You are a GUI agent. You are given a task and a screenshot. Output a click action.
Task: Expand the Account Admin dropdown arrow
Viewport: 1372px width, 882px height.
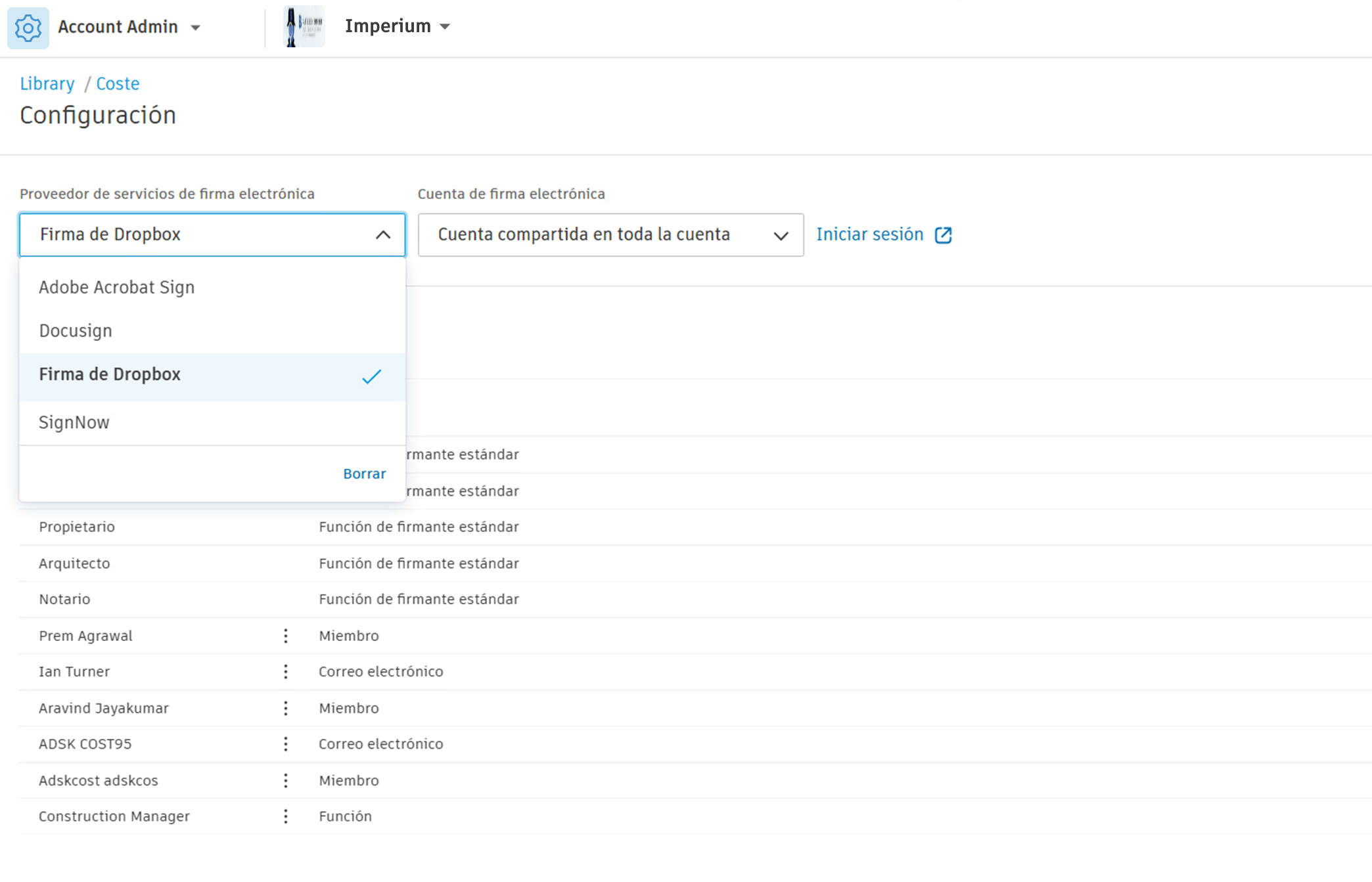coord(195,28)
